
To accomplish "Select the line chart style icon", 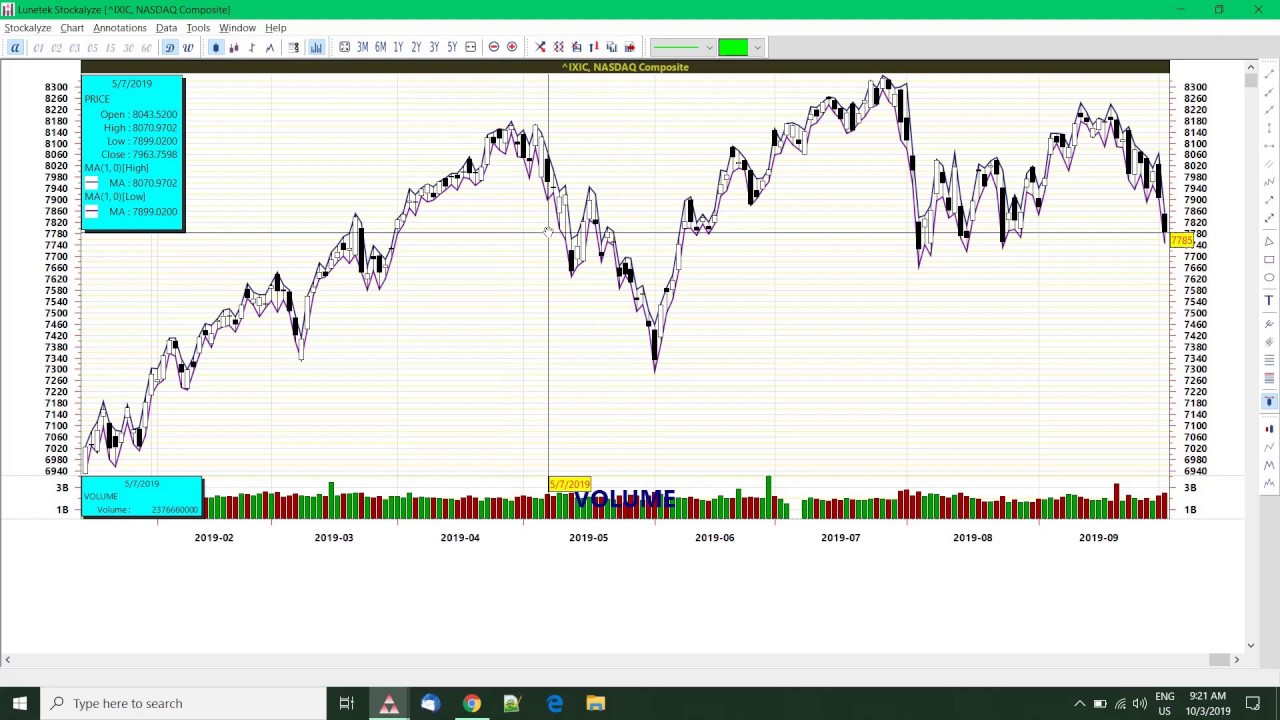I will pyautogui.click(x=269, y=47).
